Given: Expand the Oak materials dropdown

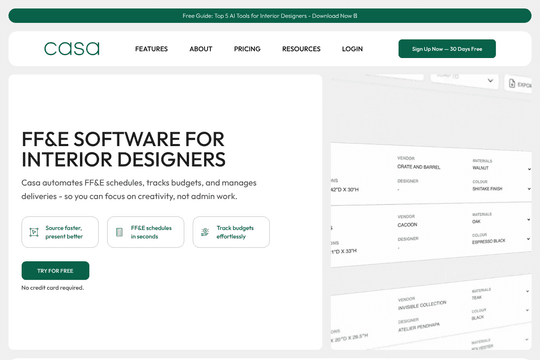Looking at the screenshot, I should point(528,219).
